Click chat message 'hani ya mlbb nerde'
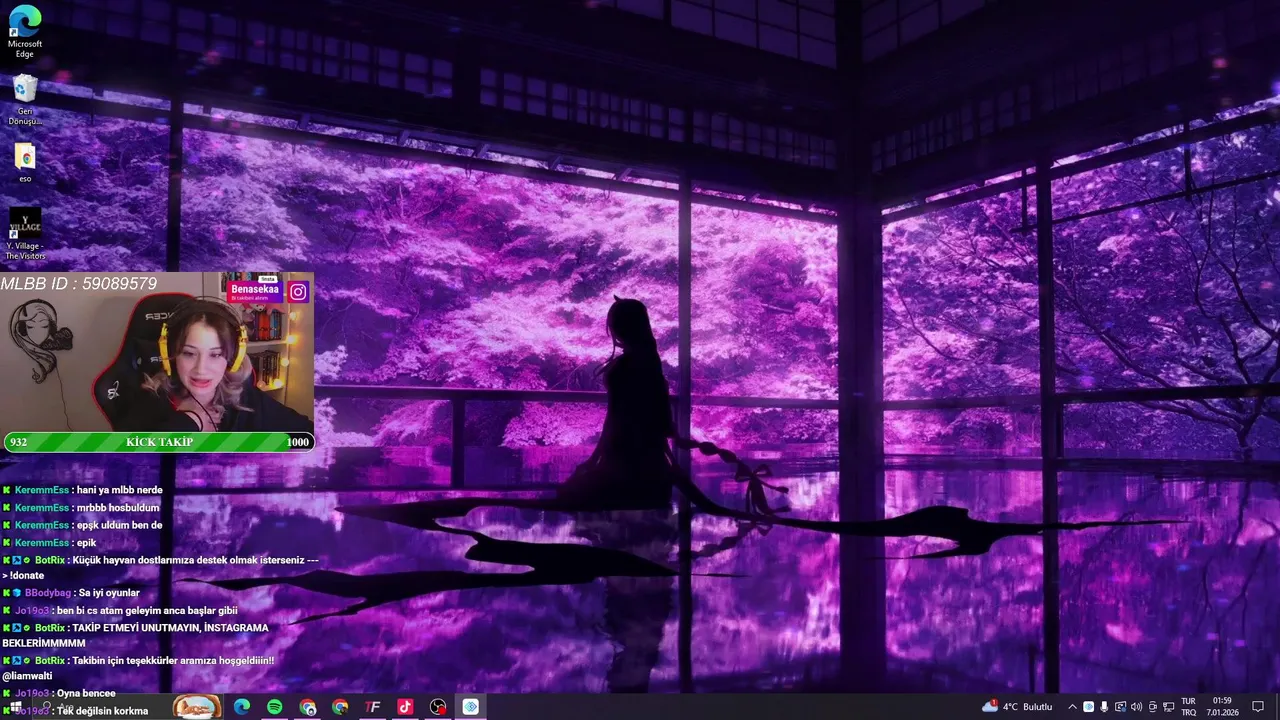The width and height of the screenshot is (1280, 720). coord(119,490)
